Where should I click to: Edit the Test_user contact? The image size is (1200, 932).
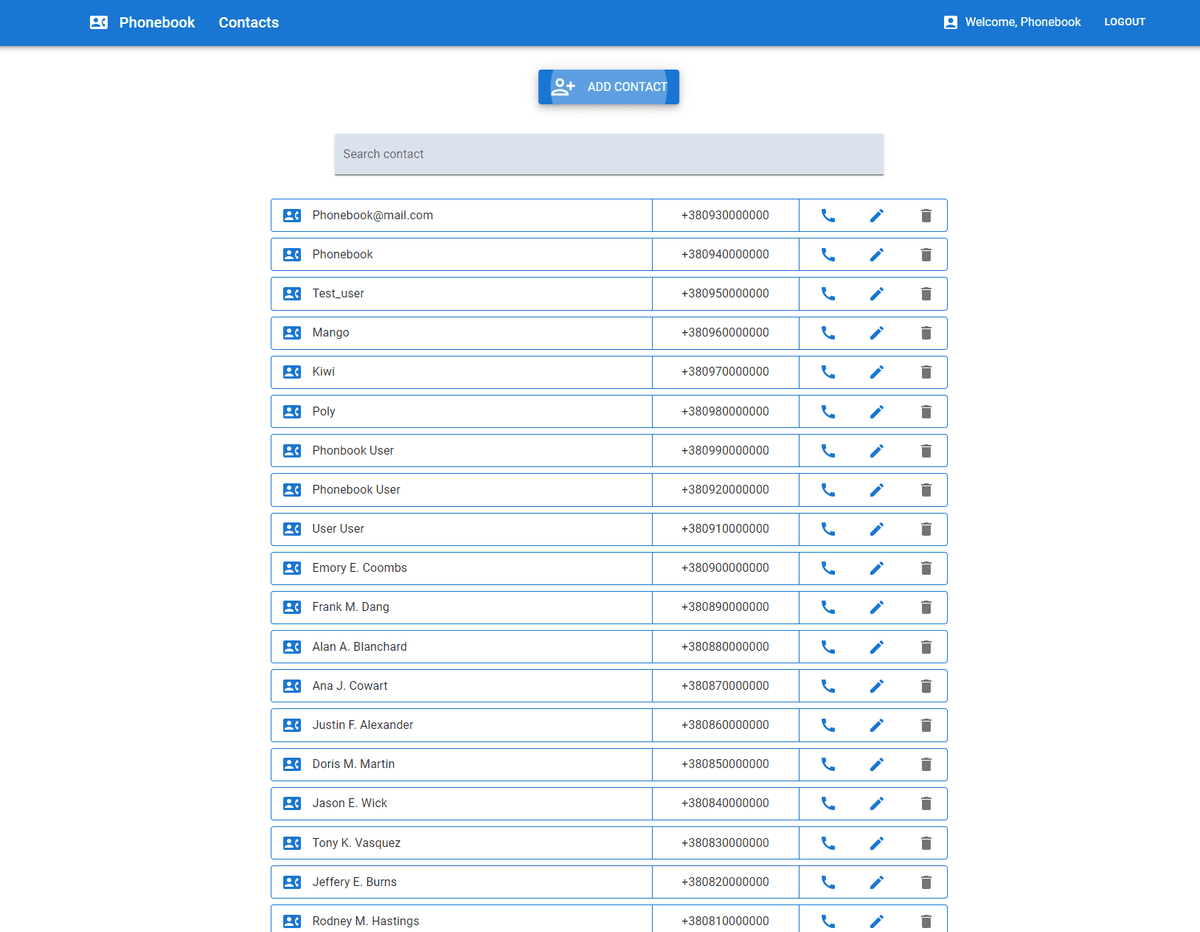(877, 294)
